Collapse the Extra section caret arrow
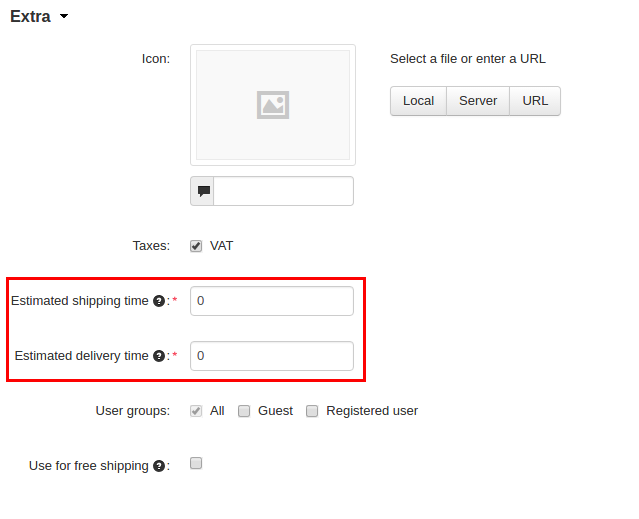This screenshot has width=639, height=519. pyautogui.click(x=64, y=16)
